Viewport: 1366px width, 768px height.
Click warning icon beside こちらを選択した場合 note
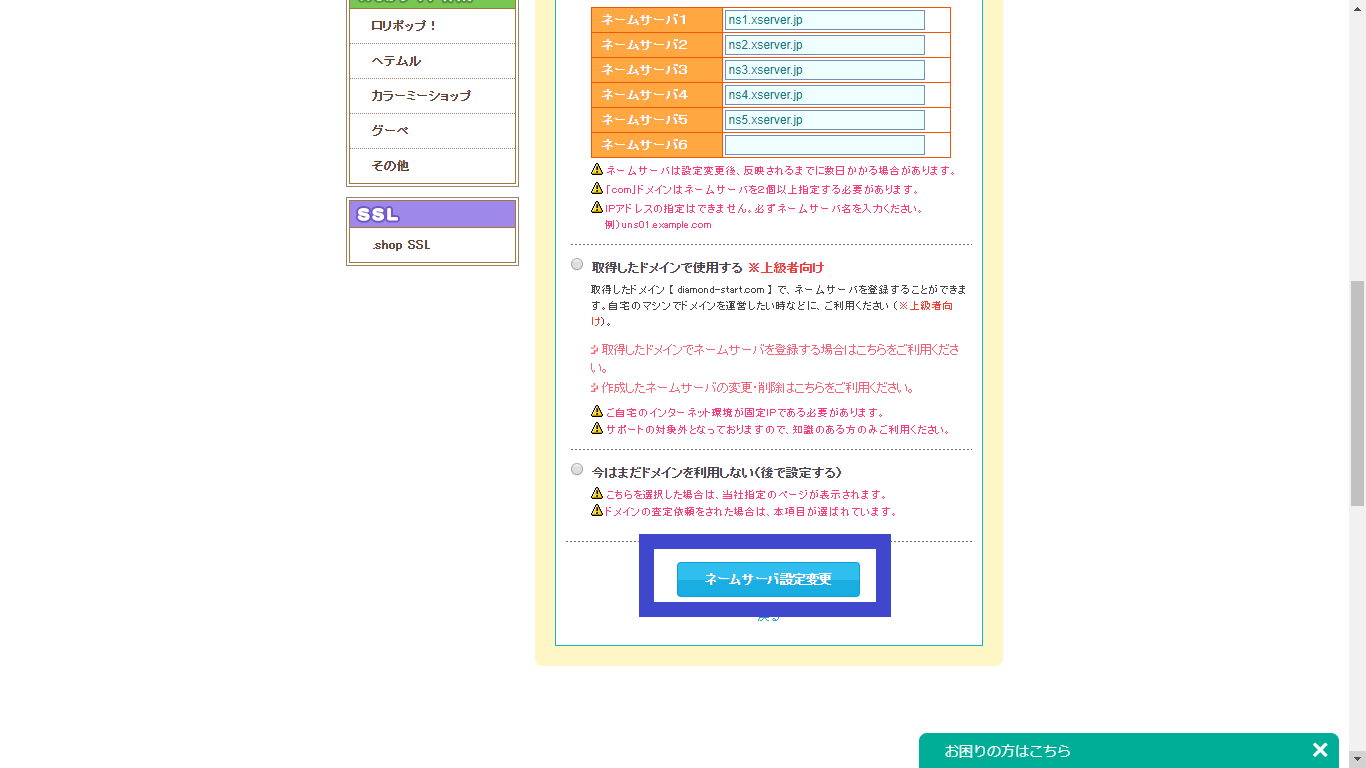[x=597, y=493]
